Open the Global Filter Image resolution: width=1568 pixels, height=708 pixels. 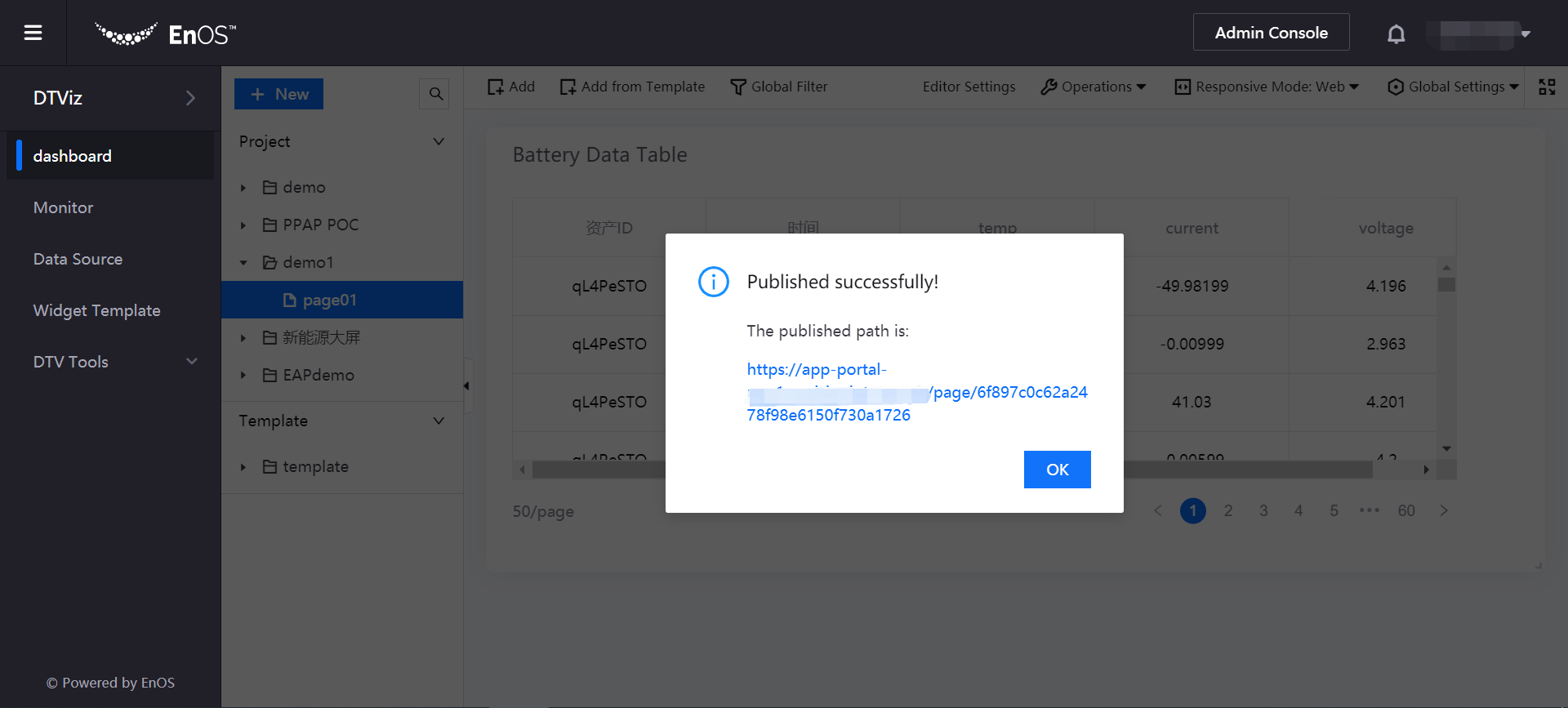[x=778, y=87]
